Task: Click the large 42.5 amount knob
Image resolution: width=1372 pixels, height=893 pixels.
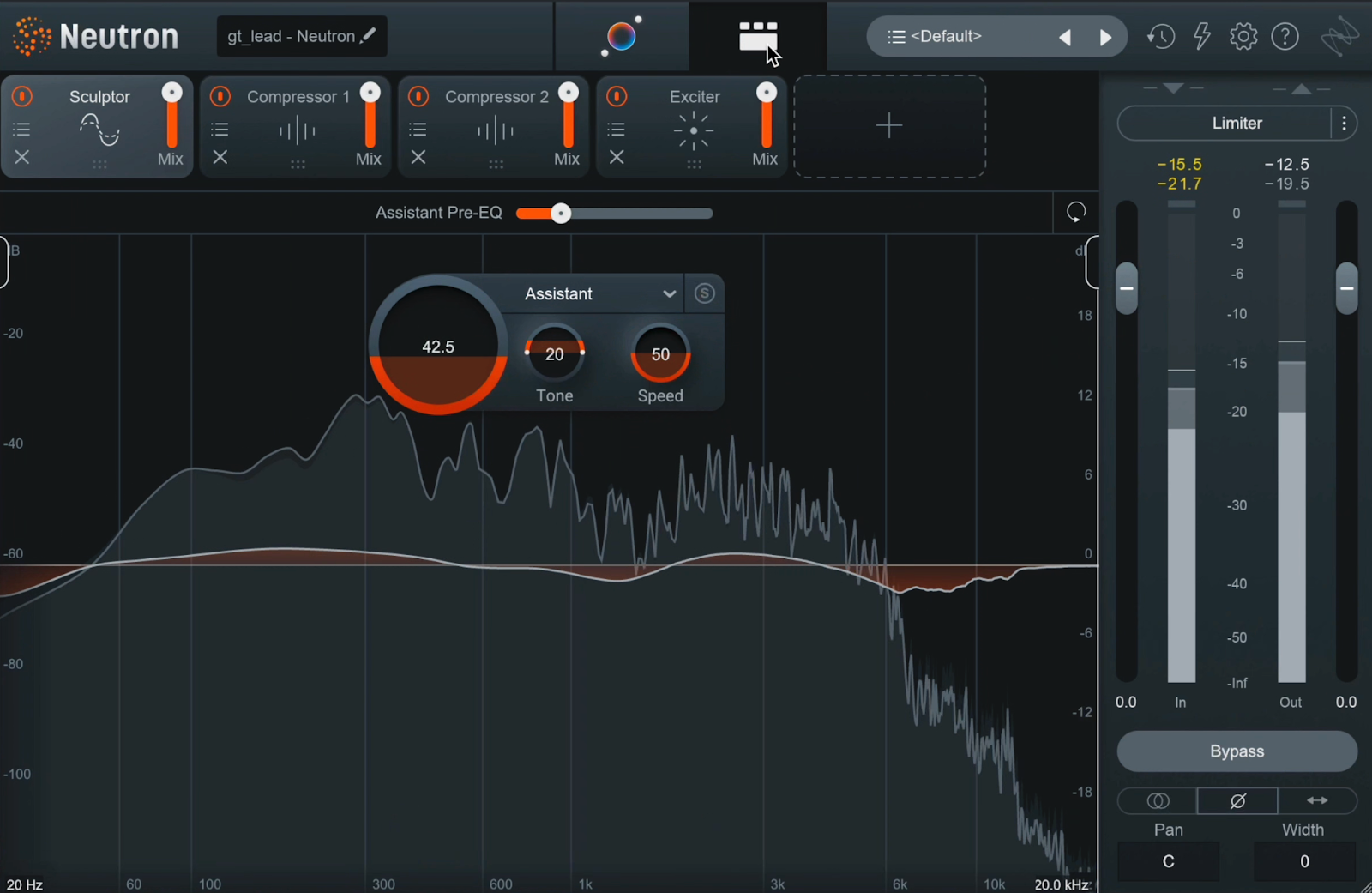Action: tap(438, 346)
